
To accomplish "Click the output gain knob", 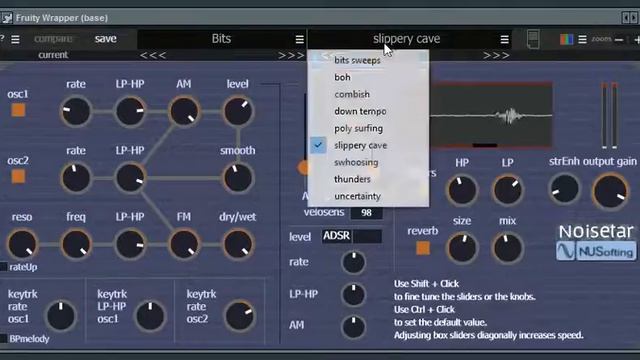I will pyautogui.click(x=610, y=191).
